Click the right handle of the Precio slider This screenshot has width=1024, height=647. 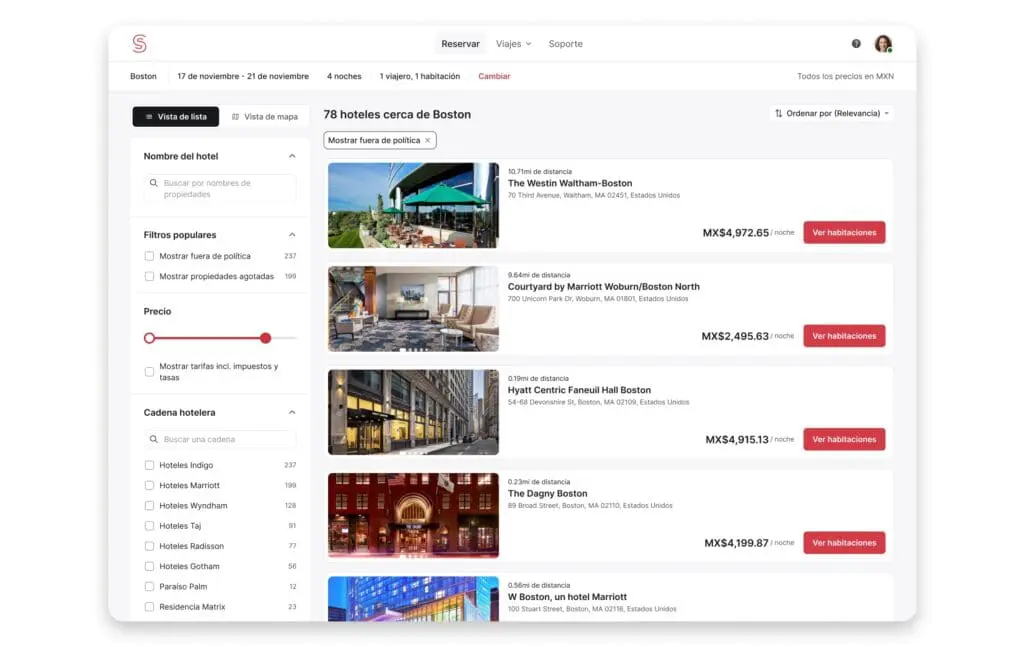tap(265, 338)
